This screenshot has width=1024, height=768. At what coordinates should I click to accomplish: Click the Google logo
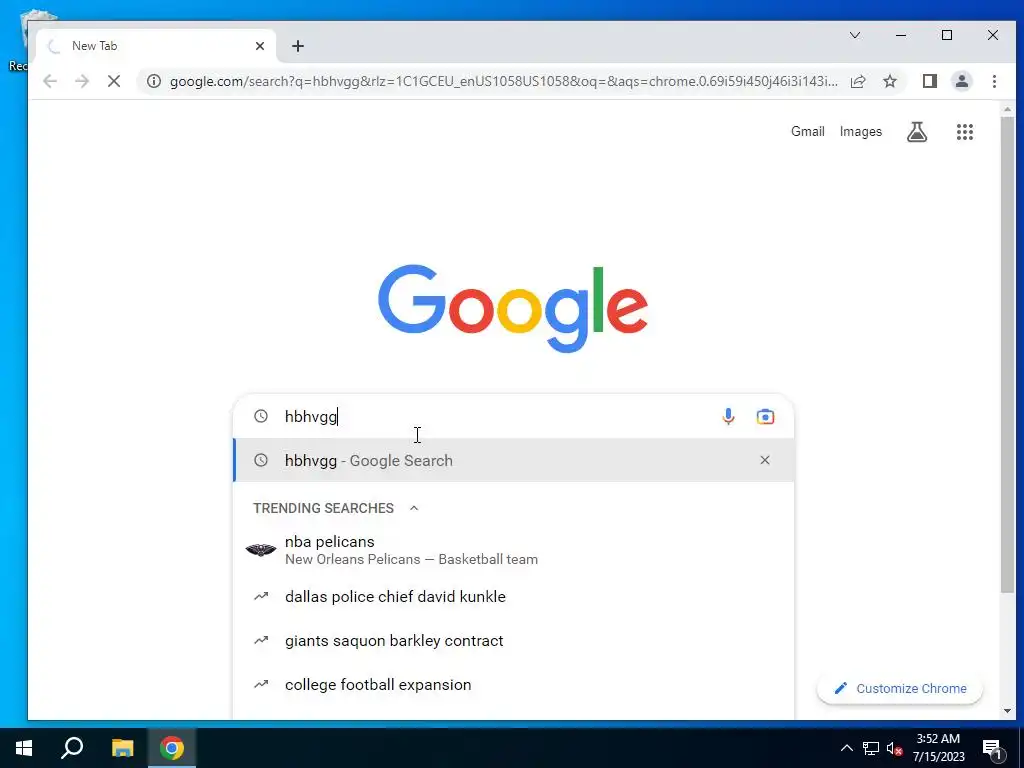coord(513,308)
